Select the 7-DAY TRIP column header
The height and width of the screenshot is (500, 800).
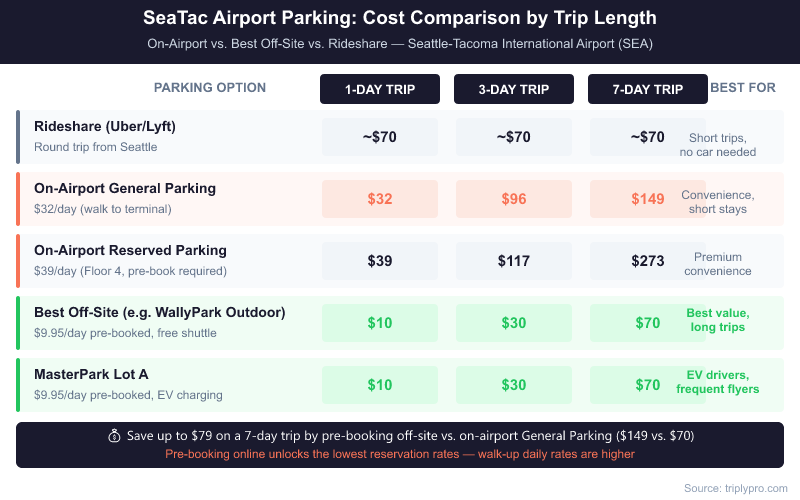648,89
